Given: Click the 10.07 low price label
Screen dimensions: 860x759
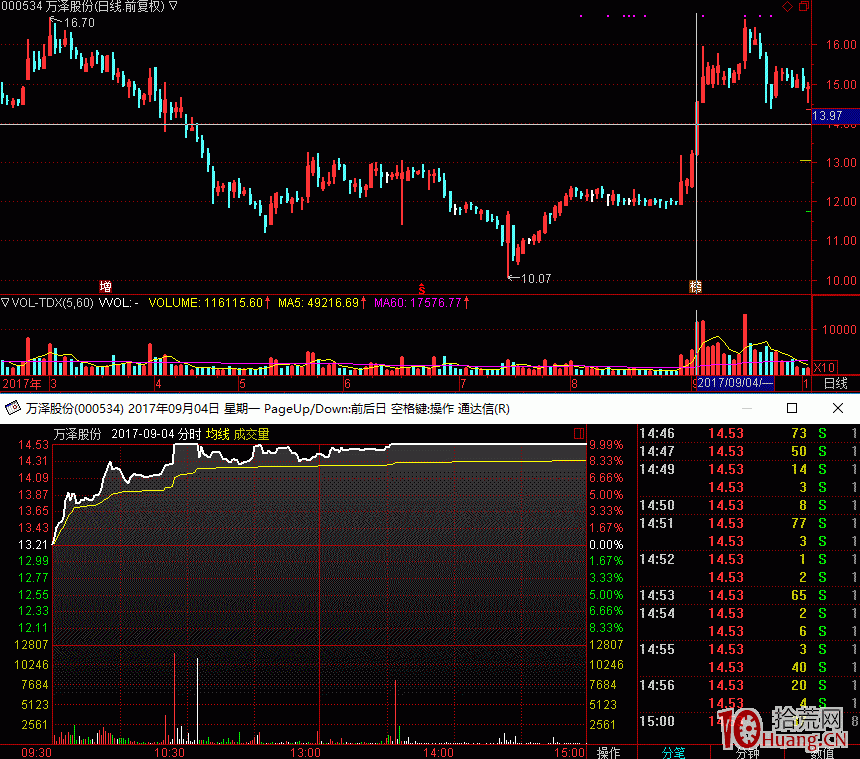Looking at the screenshot, I should coord(535,279).
